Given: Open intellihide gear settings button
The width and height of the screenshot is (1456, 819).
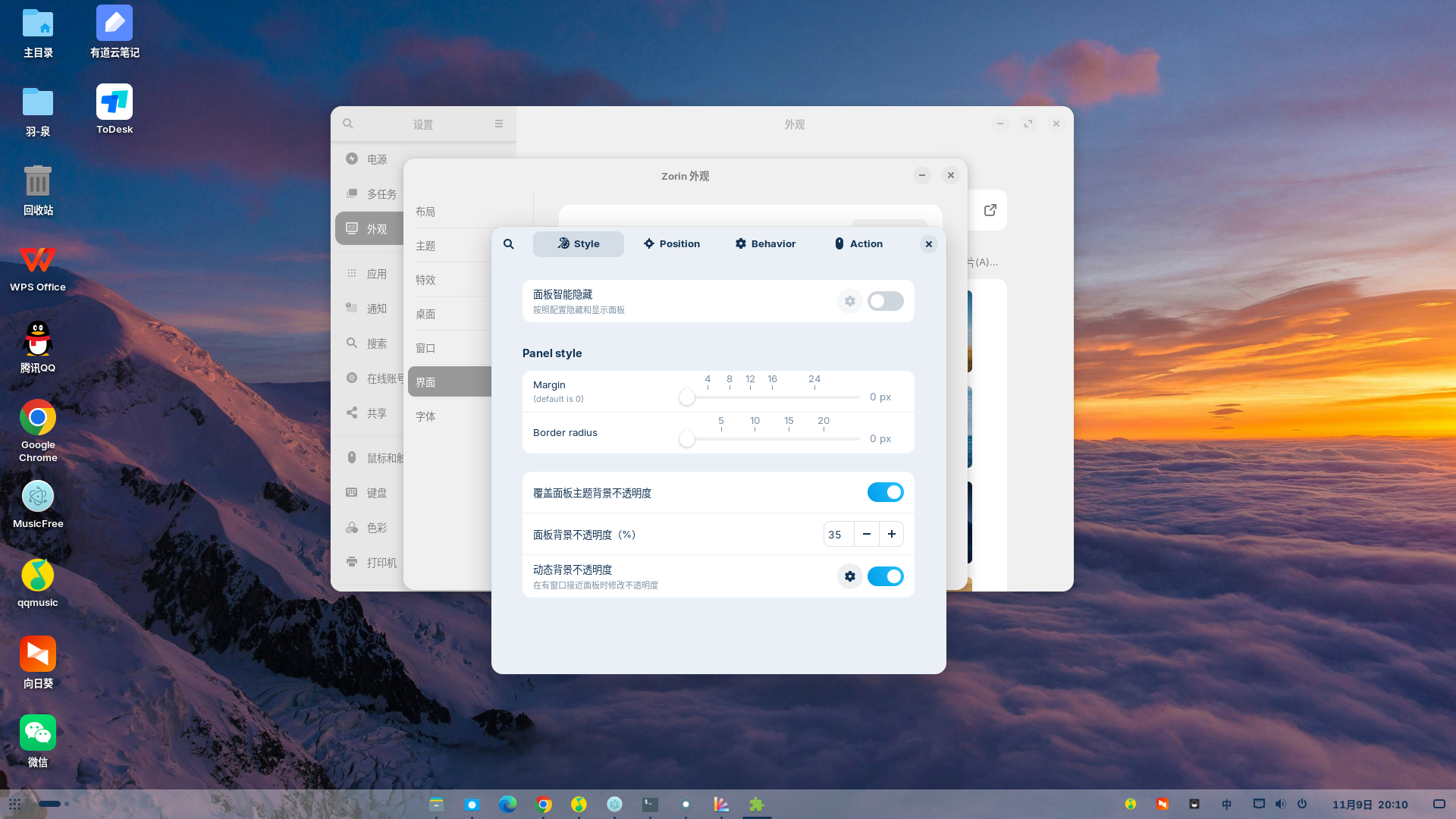Looking at the screenshot, I should 850,301.
